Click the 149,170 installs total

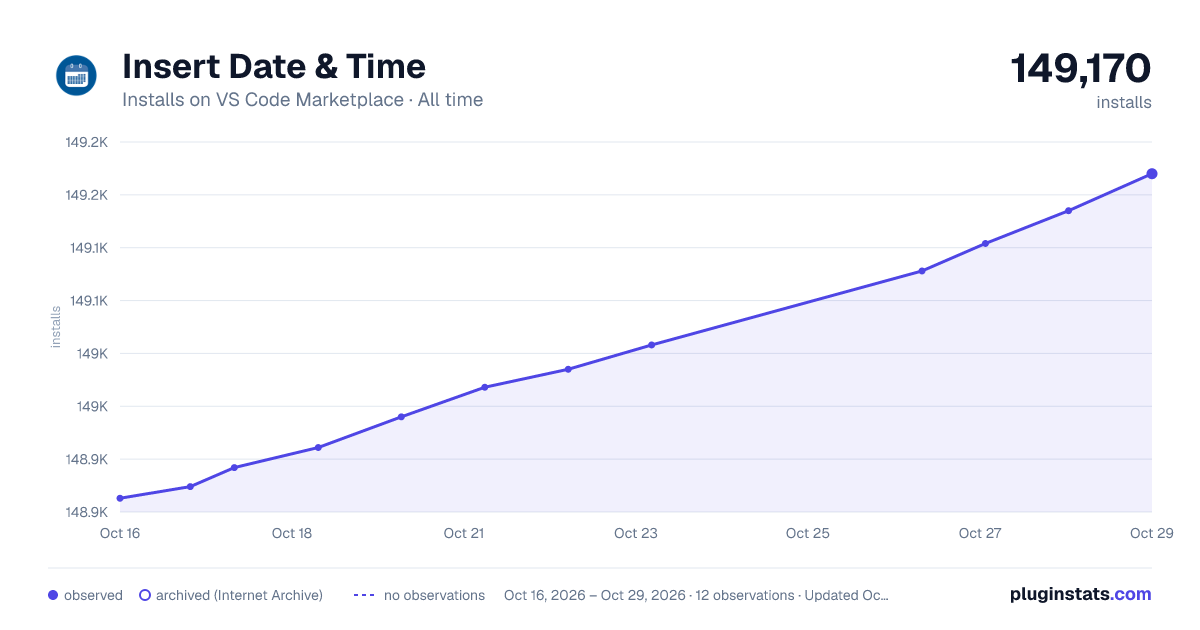(x=1081, y=69)
